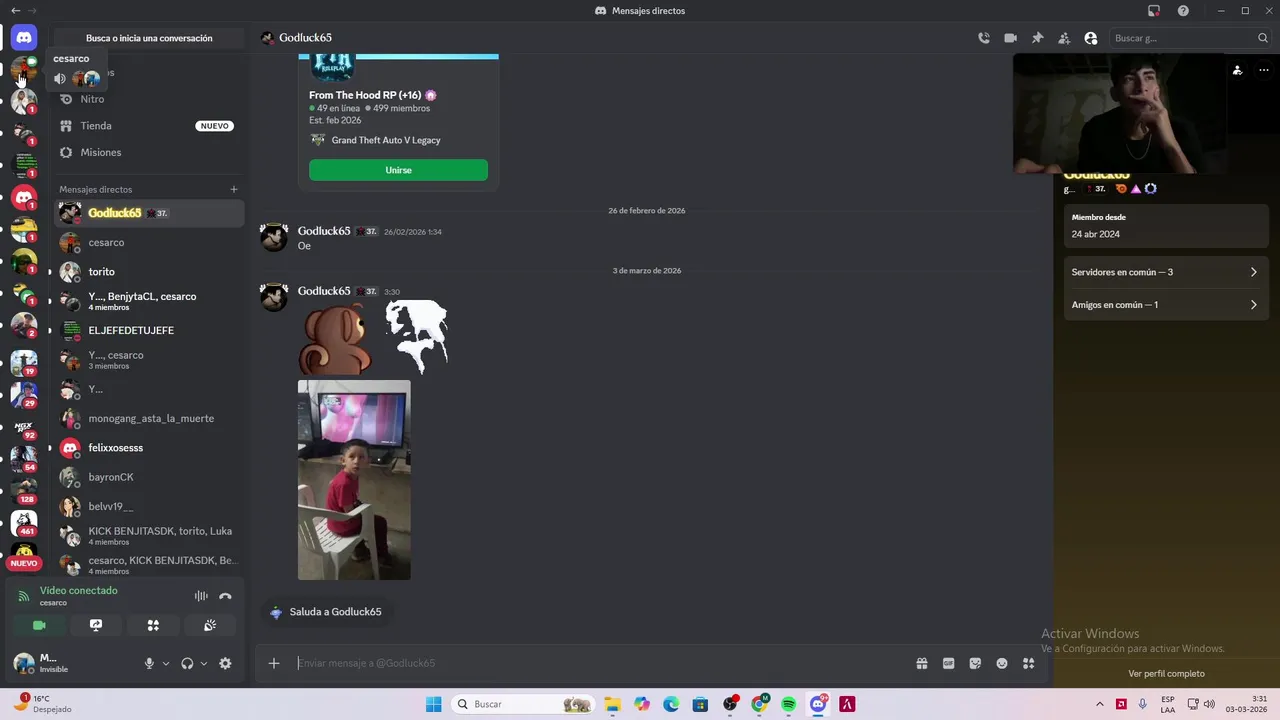The image size is (1280, 720).
Task: Open the torito direct message
Action: pyautogui.click(x=149, y=272)
